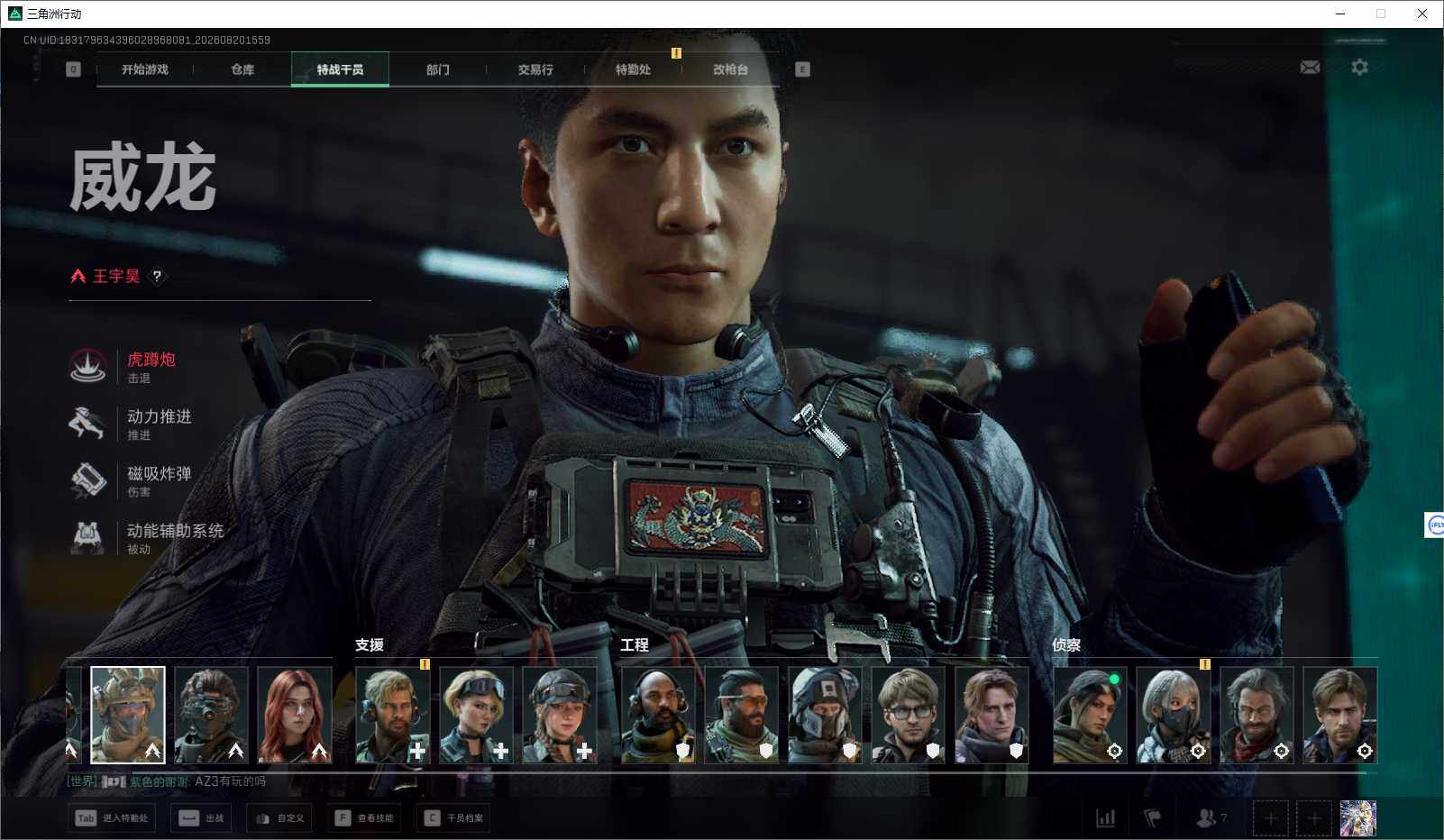Open the settings gear icon
This screenshot has width=1444, height=840.
click(x=1359, y=68)
